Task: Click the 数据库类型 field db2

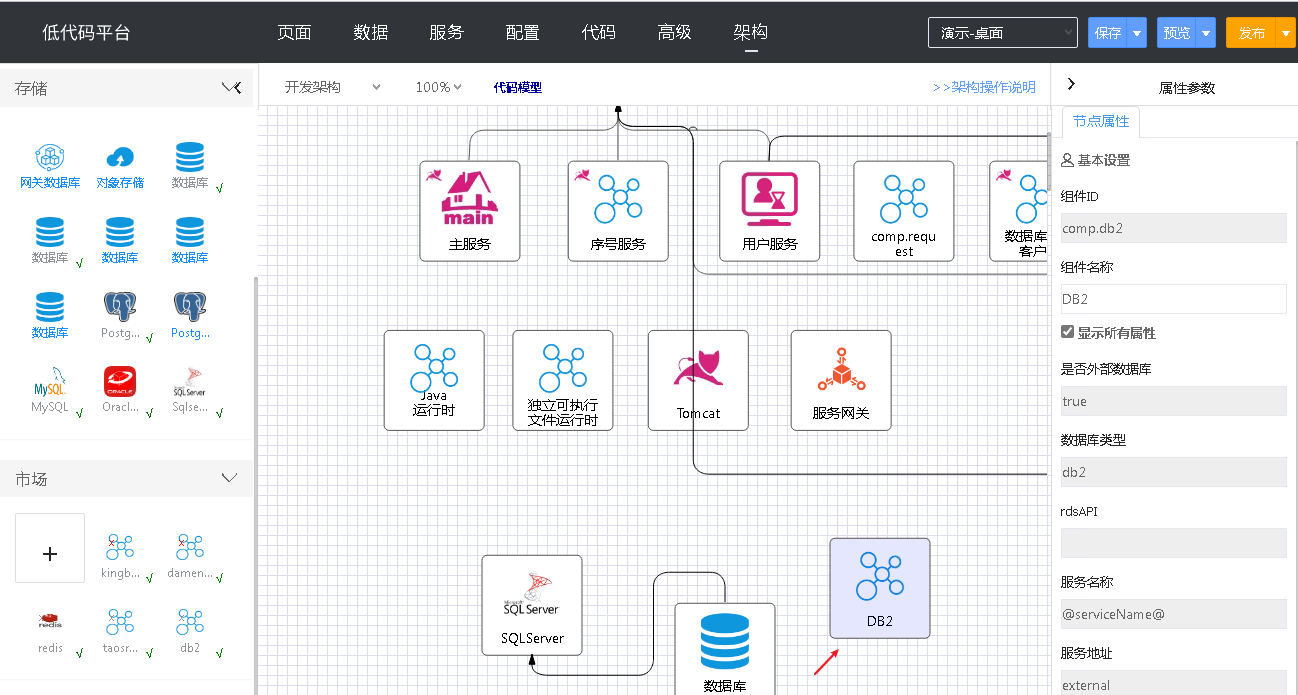Action: point(1174,472)
